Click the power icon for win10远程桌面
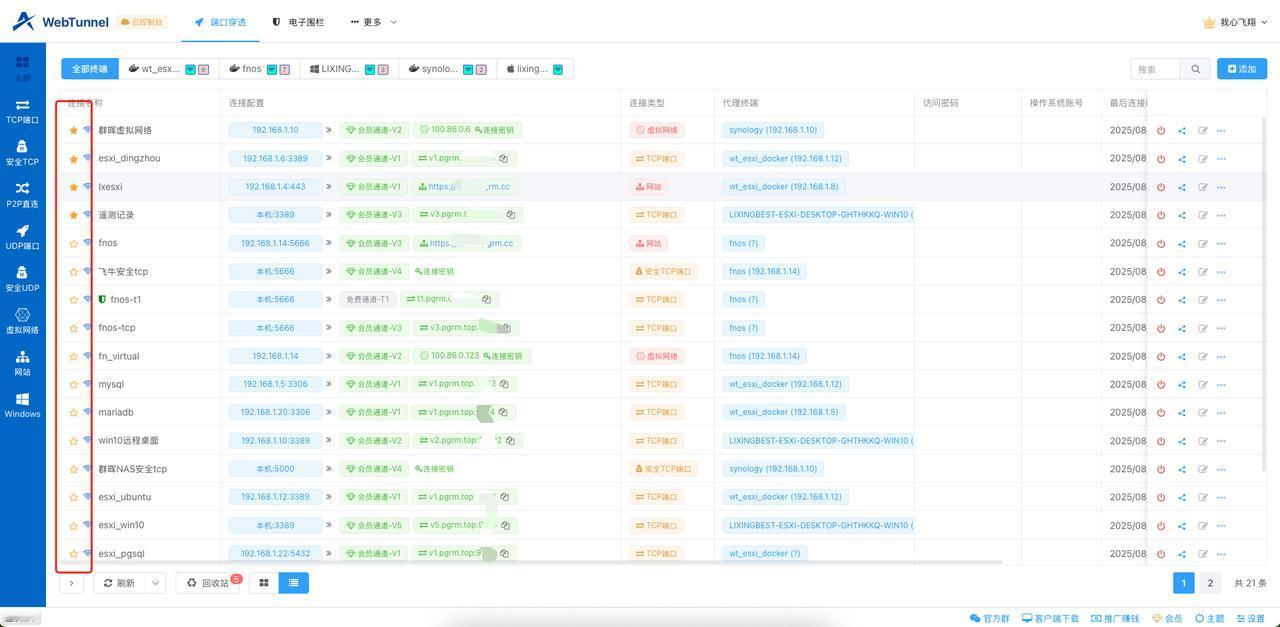Image resolution: width=1280 pixels, height=627 pixels. (1161, 440)
